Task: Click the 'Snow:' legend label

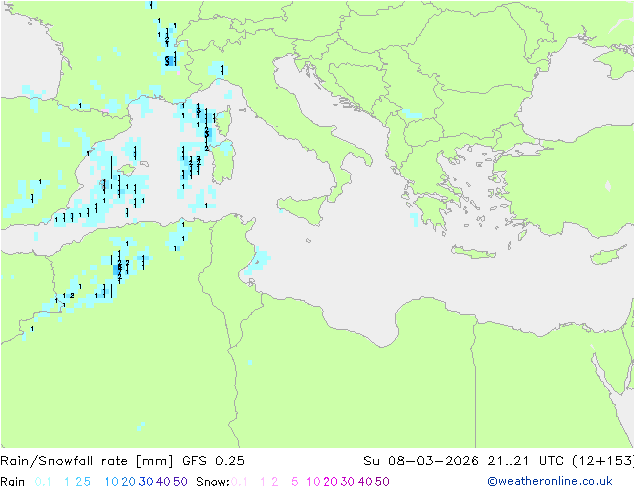Action: [x=213, y=482]
